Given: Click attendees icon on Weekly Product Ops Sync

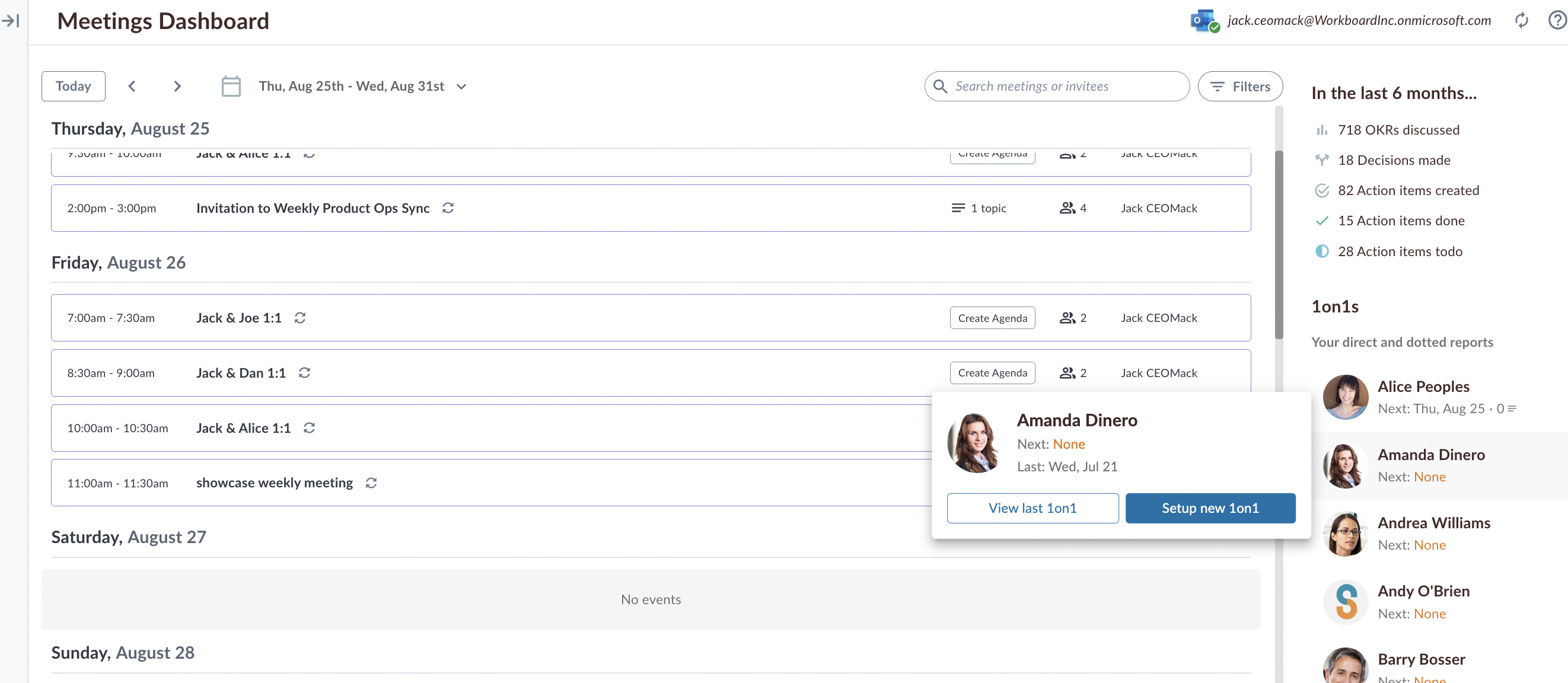Looking at the screenshot, I should 1067,208.
